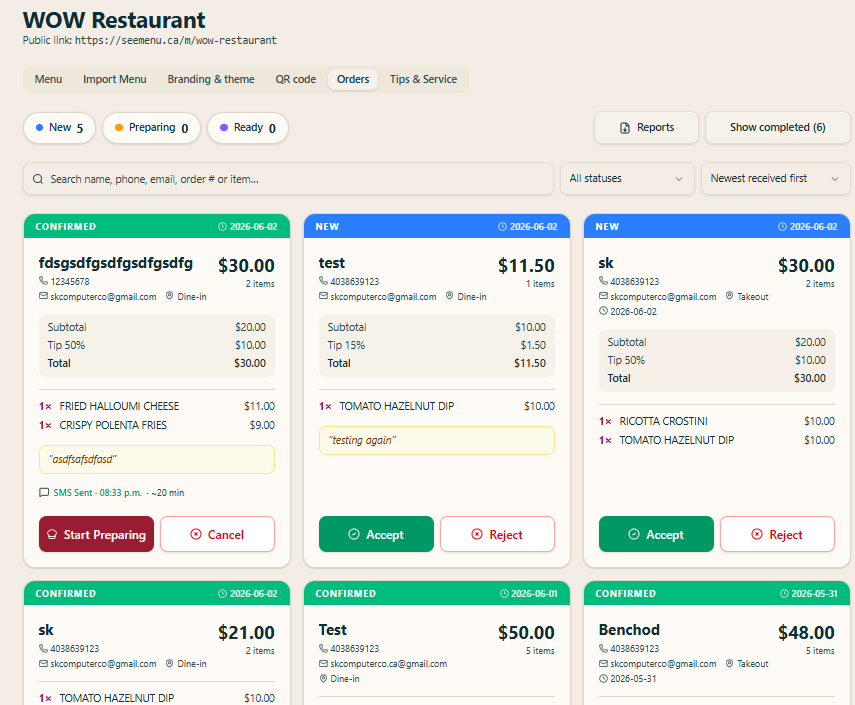855x705 pixels.
Task: Click email icon on fdsgsdfgsdfgsdfgsdfg order
Action: 43,296
